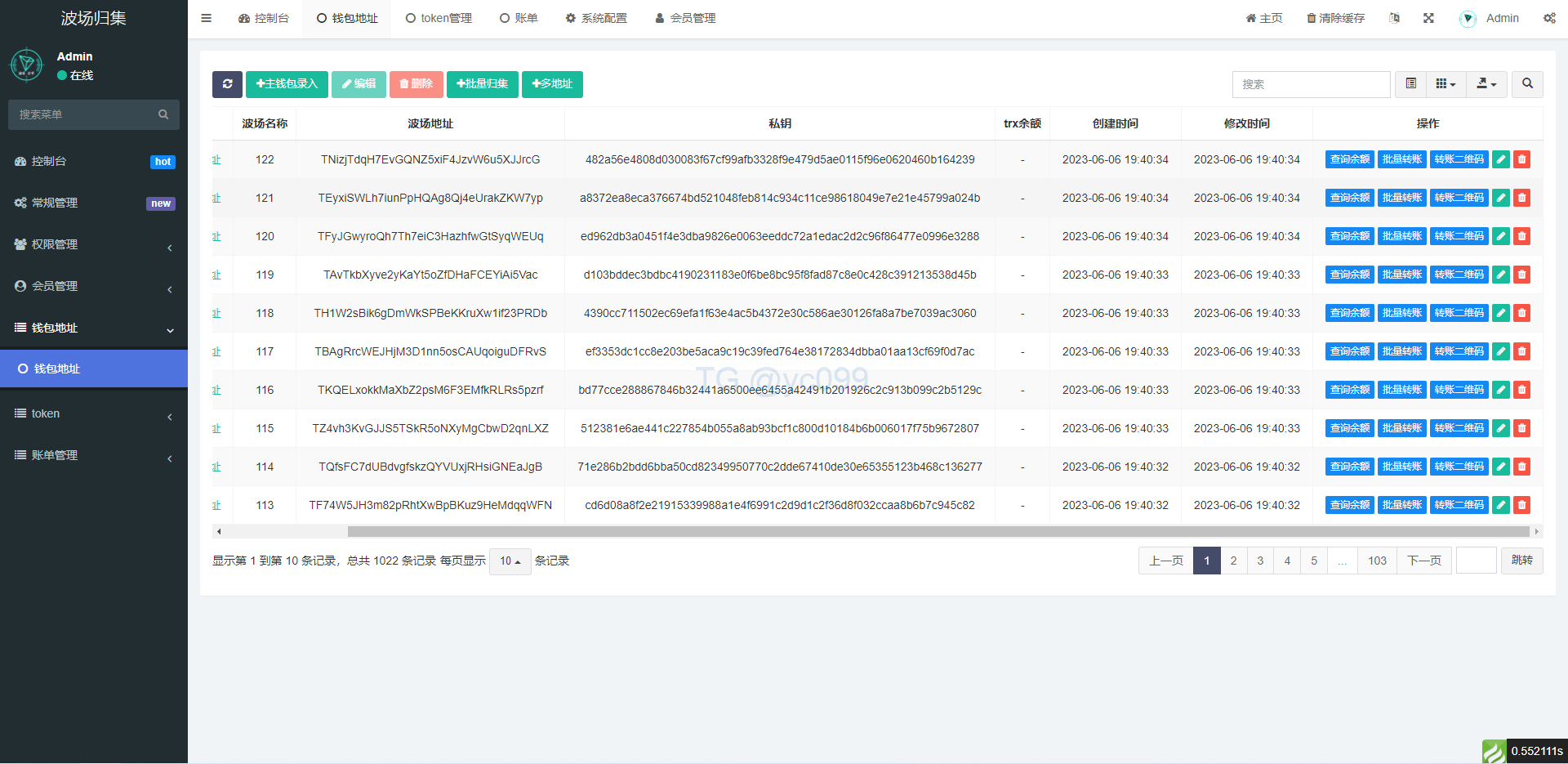The width and height of the screenshot is (1568, 764).
Task: Switch to the token管理 tab
Action: (x=439, y=18)
